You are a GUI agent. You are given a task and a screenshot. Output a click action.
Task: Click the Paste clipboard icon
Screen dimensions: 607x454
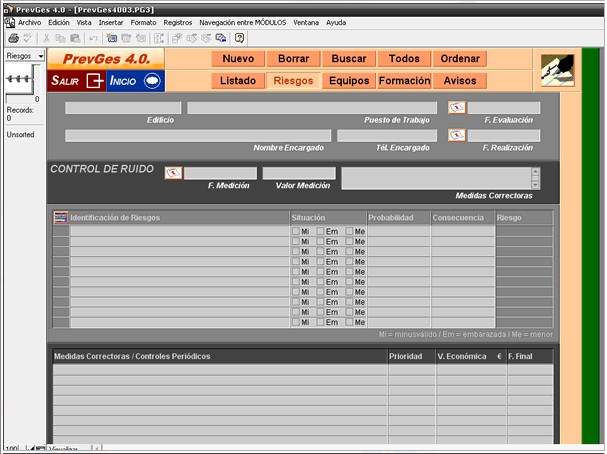[x=75, y=38]
